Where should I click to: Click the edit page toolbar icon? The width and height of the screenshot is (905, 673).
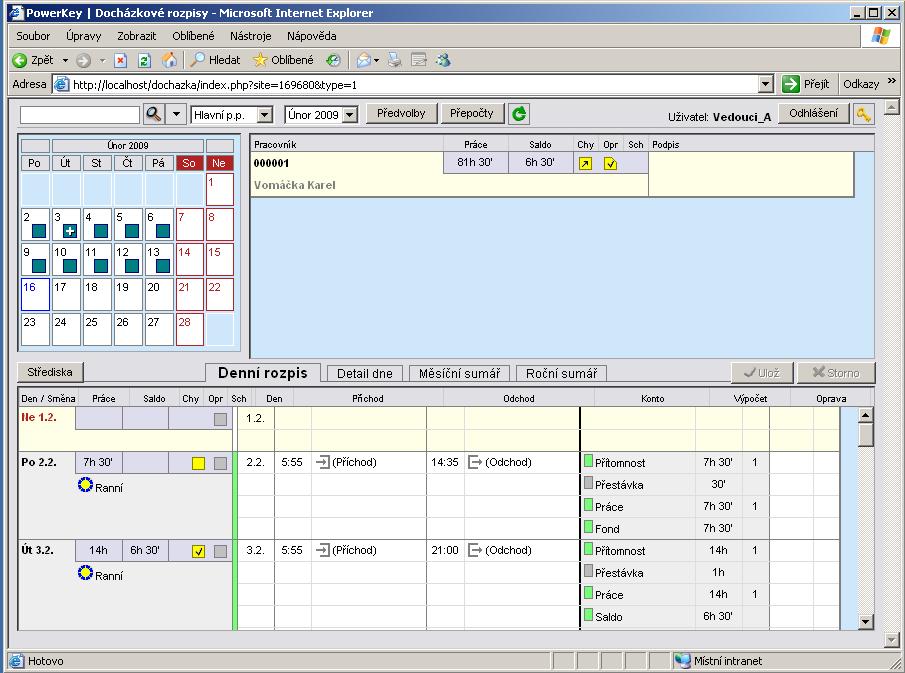pyautogui.click(x=419, y=60)
